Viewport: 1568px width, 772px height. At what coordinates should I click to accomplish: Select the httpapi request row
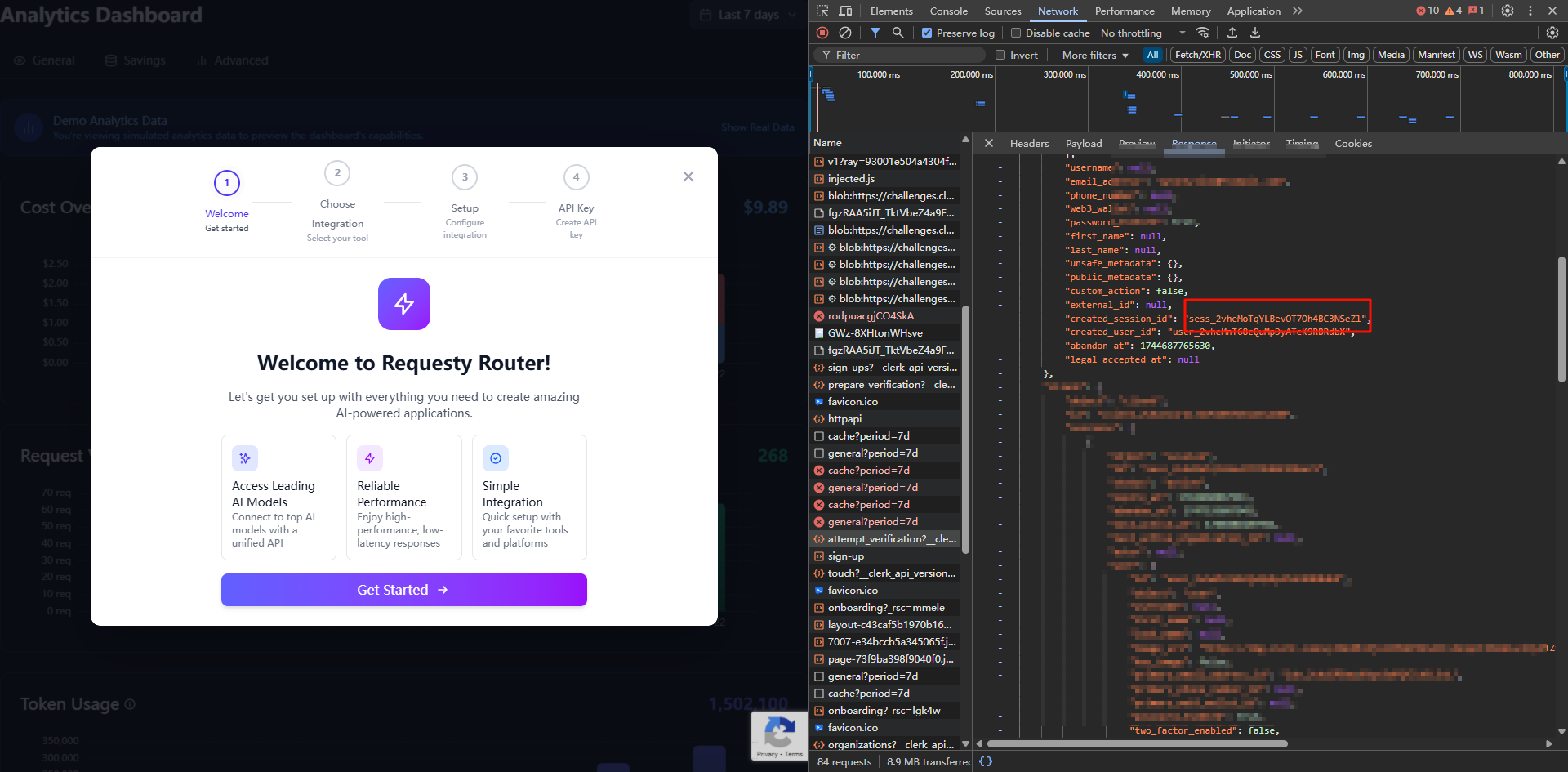885,419
